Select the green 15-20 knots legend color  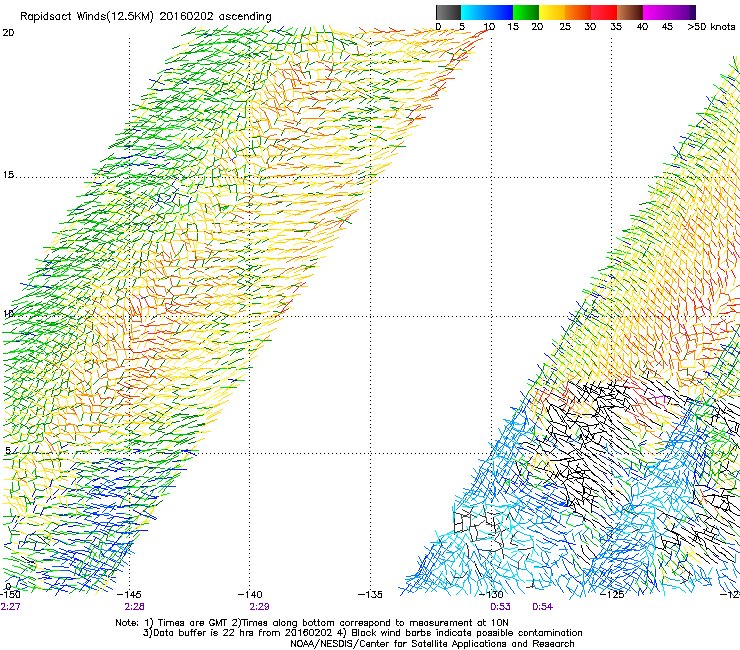click(x=526, y=12)
